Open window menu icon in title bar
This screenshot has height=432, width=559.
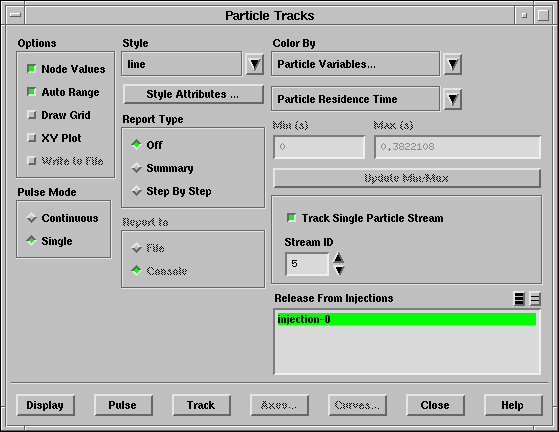pos(15,15)
